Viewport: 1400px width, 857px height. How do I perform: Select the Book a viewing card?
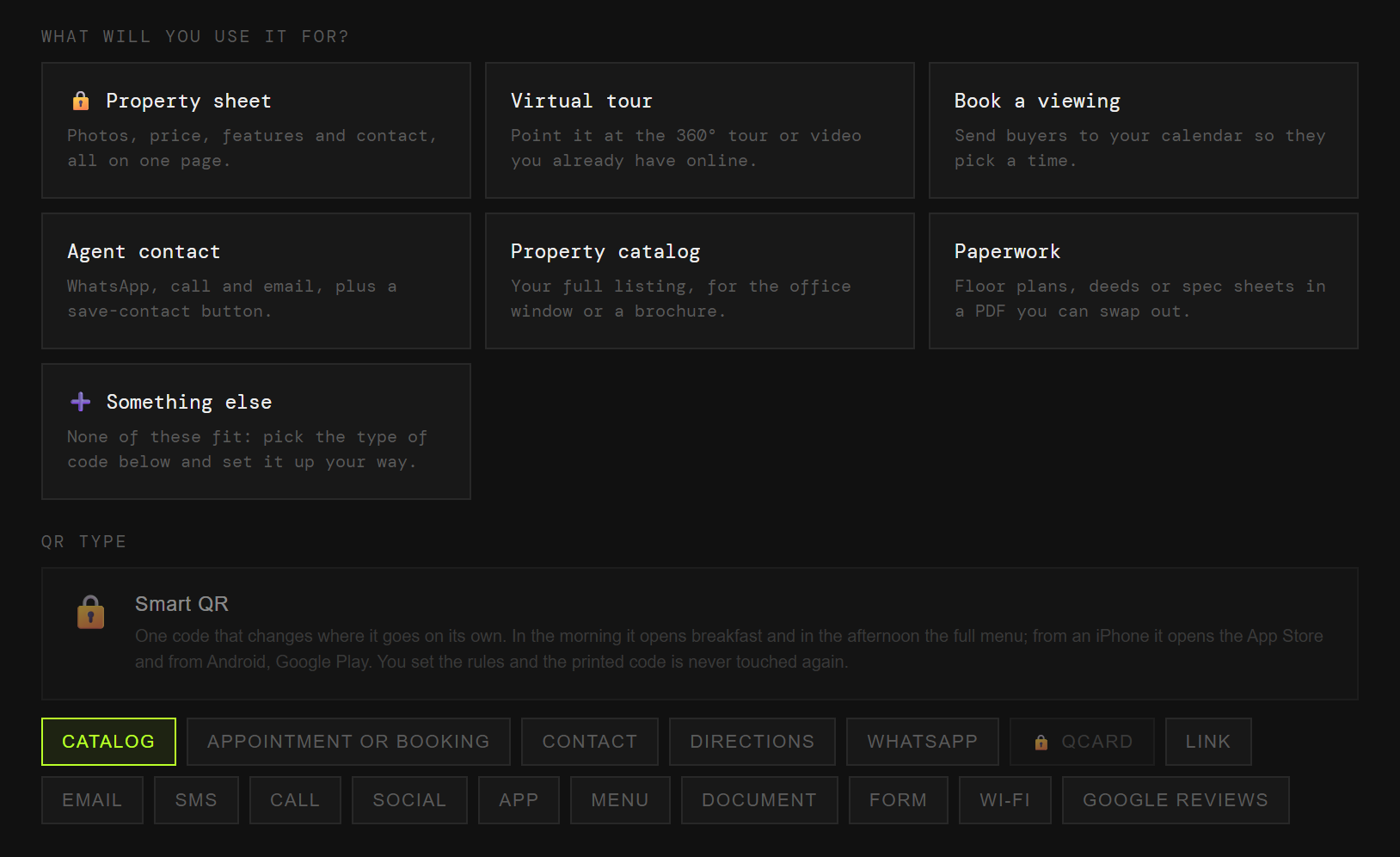tap(1144, 130)
